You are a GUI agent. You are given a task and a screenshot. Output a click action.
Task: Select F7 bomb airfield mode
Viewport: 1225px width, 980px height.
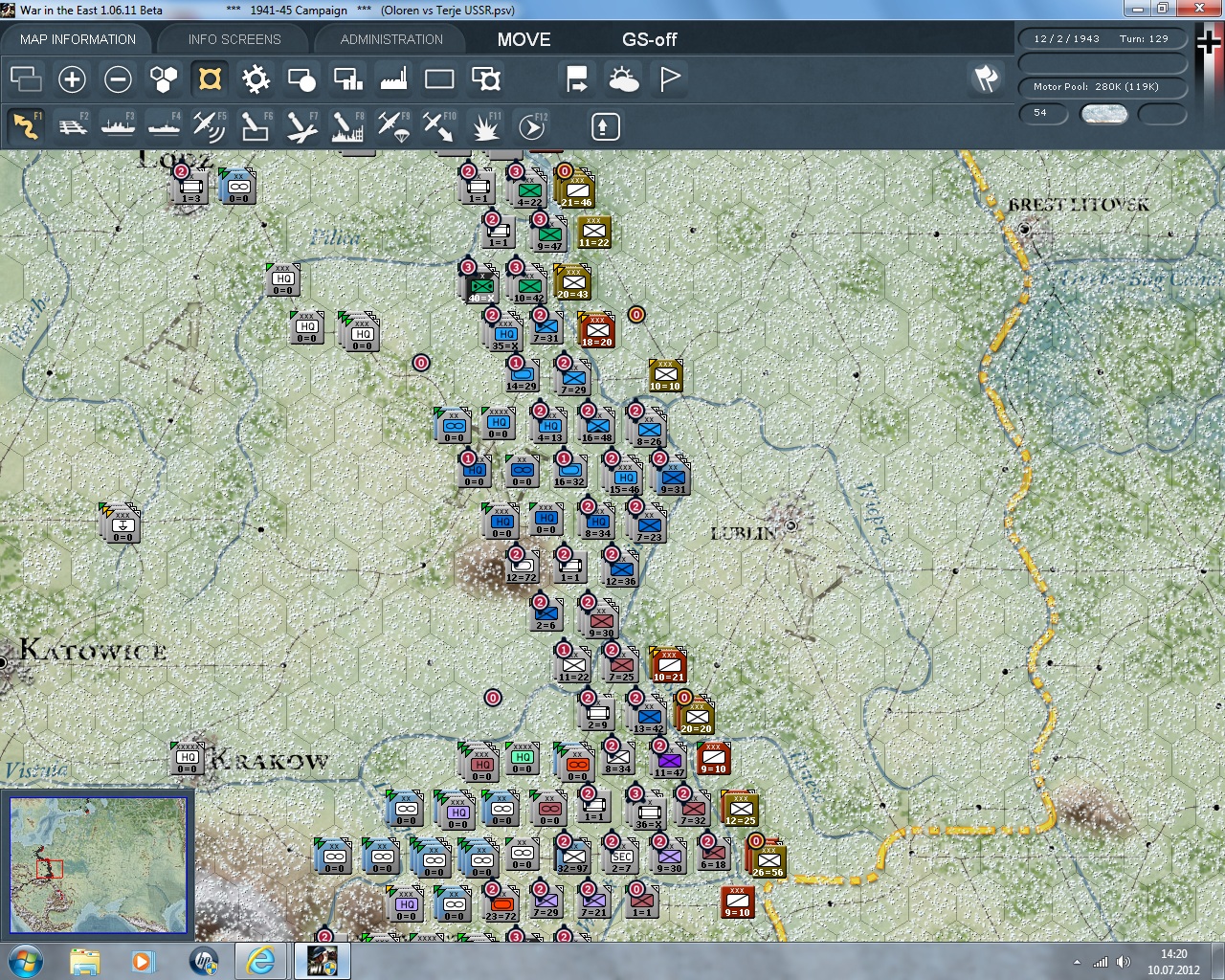[301, 126]
